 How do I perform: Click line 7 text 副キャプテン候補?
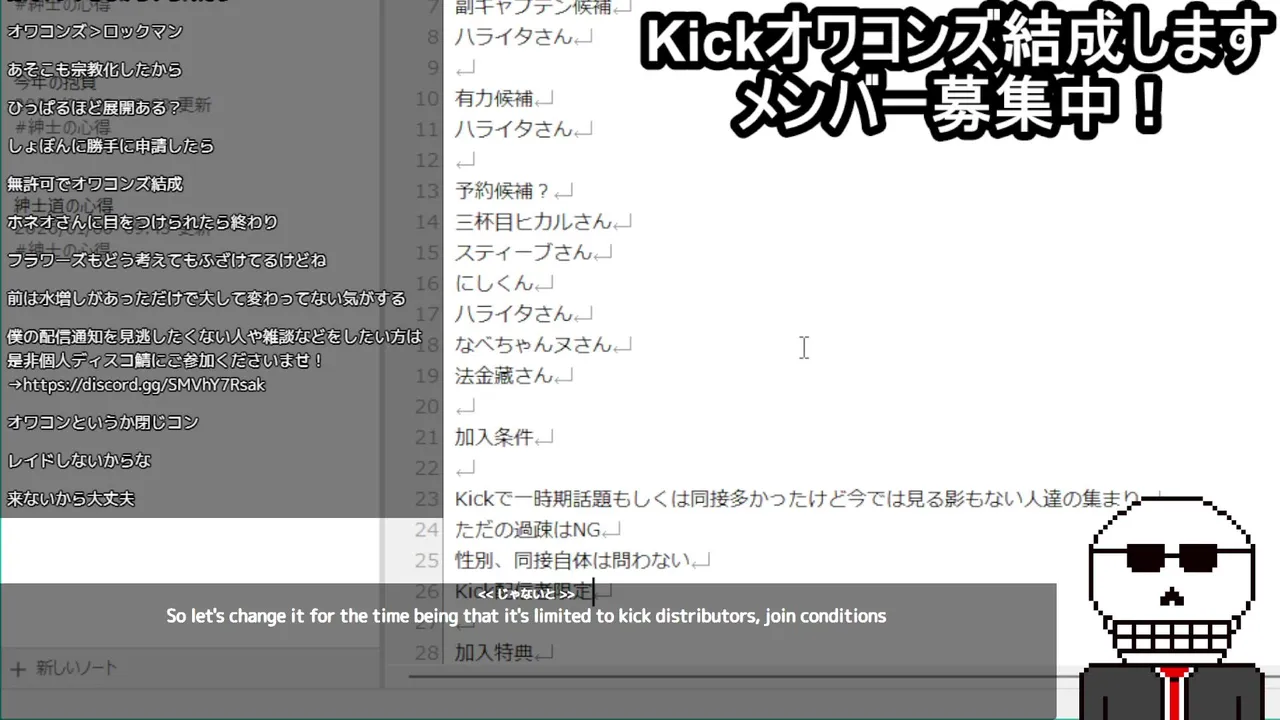tap(533, 8)
